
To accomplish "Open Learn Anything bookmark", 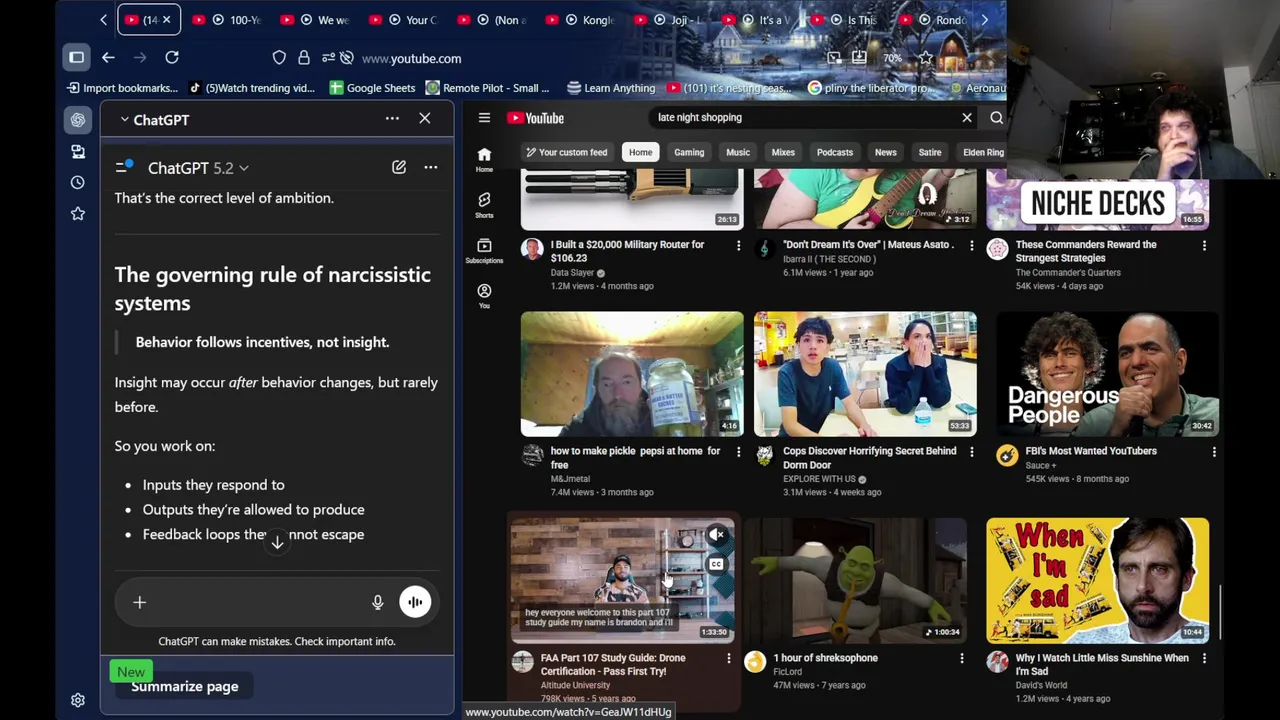I will [611, 88].
